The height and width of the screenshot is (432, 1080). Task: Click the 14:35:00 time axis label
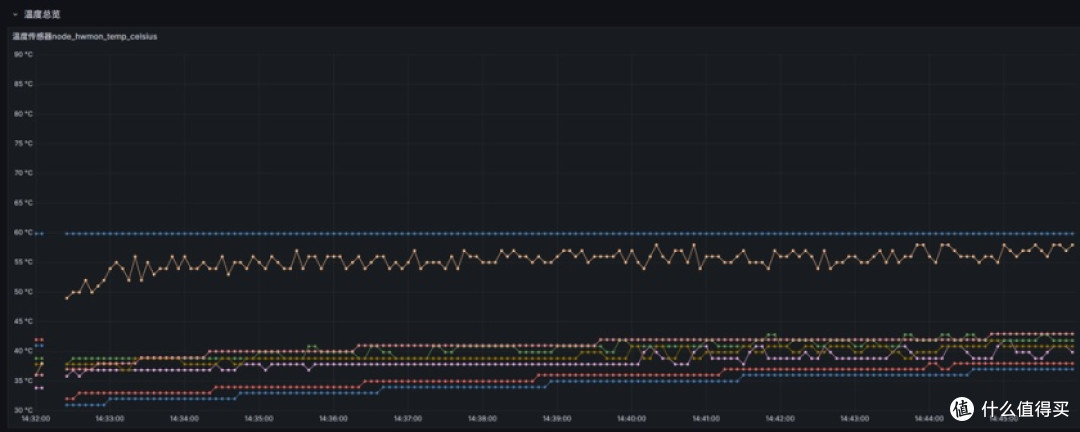pyautogui.click(x=259, y=418)
